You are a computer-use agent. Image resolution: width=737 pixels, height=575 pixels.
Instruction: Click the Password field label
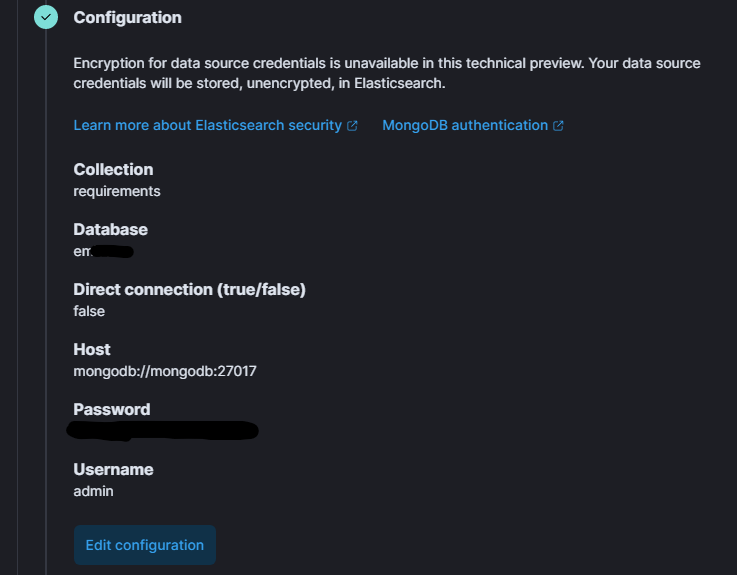click(x=112, y=410)
